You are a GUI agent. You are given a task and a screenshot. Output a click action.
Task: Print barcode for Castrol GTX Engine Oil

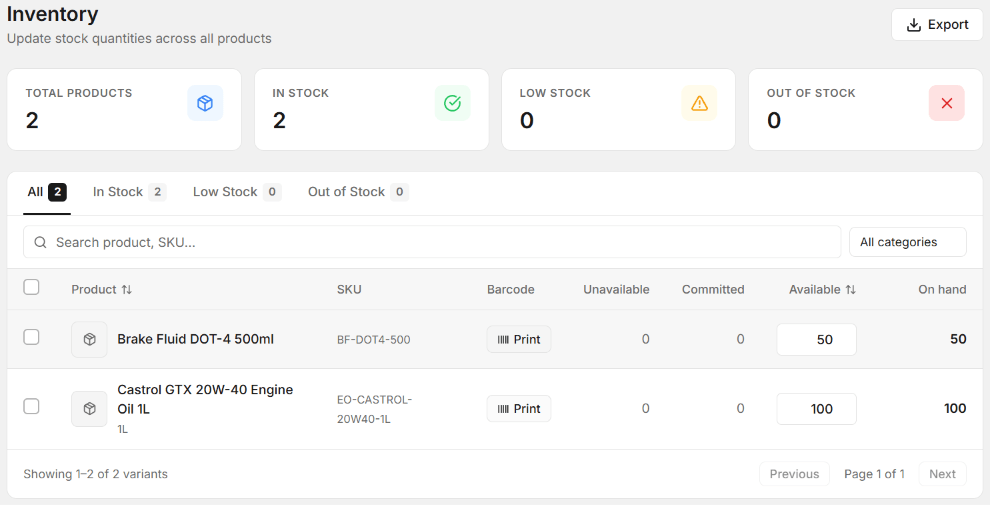click(518, 409)
